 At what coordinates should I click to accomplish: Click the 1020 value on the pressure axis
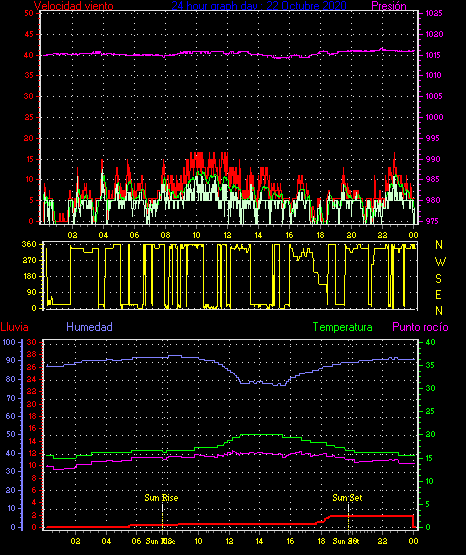[x=434, y=34]
